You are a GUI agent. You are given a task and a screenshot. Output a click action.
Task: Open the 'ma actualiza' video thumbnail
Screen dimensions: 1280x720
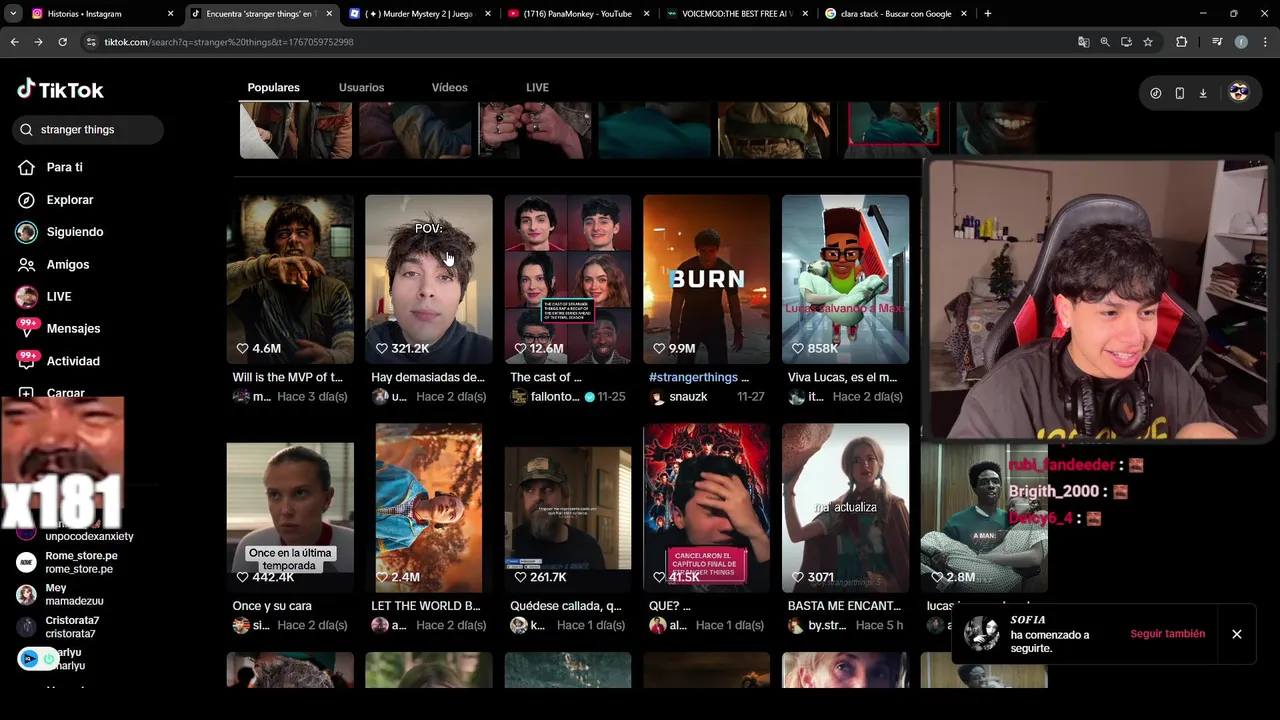pos(846,508)
